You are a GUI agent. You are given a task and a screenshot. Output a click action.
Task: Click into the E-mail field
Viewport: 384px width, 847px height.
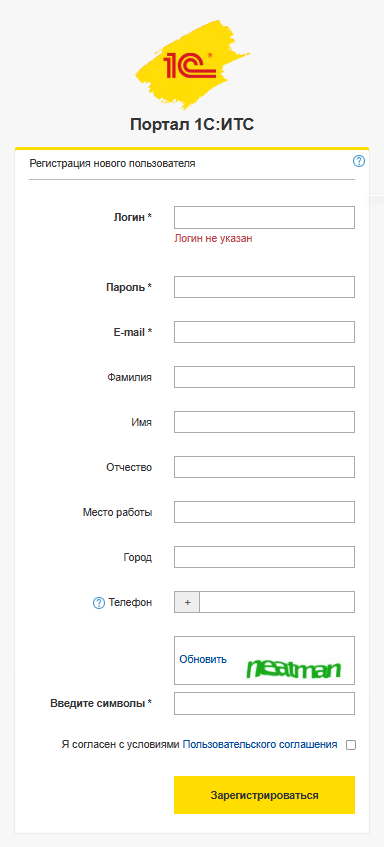(264, 332)
